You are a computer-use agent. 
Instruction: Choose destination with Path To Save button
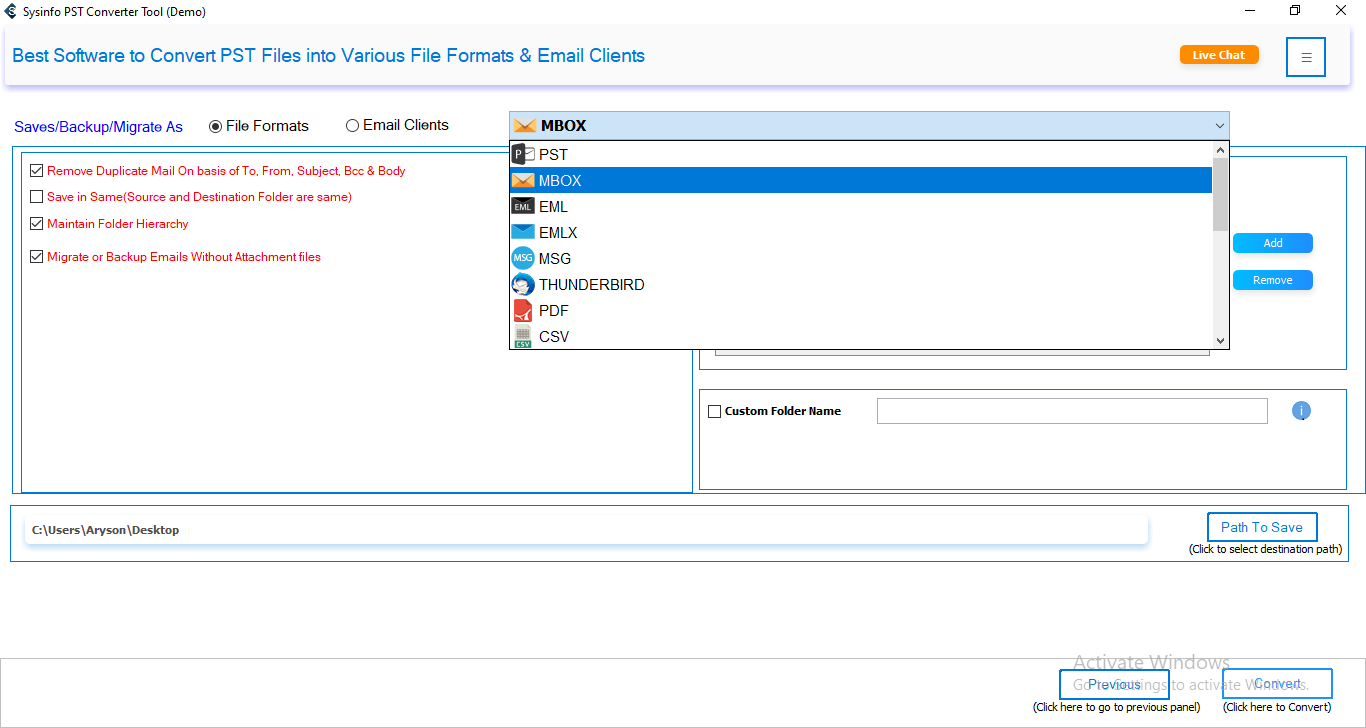tap(1262, 527)
